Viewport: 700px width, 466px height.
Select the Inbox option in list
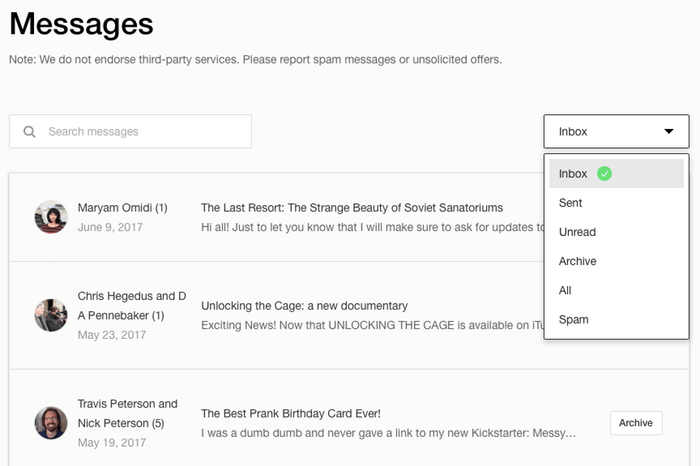(574, 173)
